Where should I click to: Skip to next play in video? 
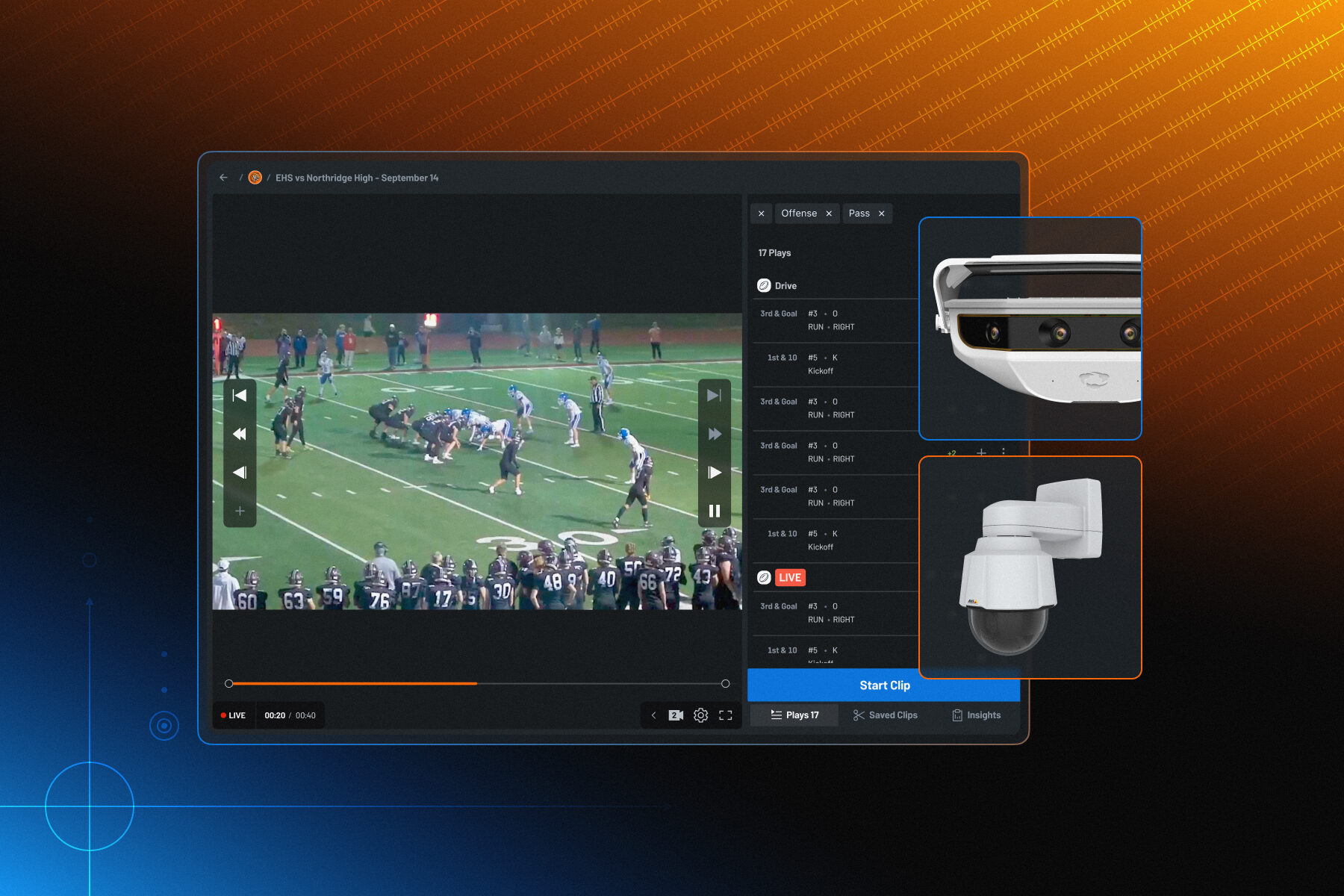point(715,395)
